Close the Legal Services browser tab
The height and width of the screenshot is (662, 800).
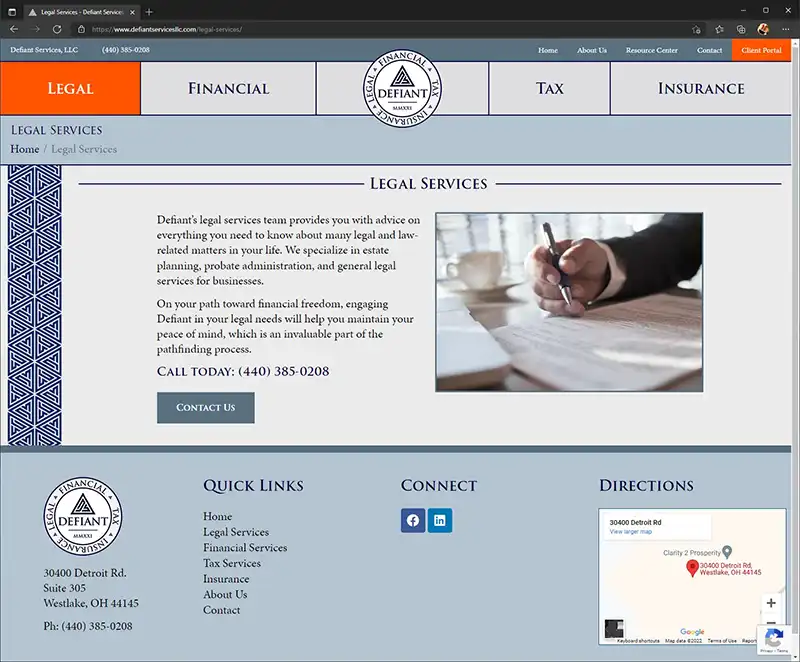point(133,12)
